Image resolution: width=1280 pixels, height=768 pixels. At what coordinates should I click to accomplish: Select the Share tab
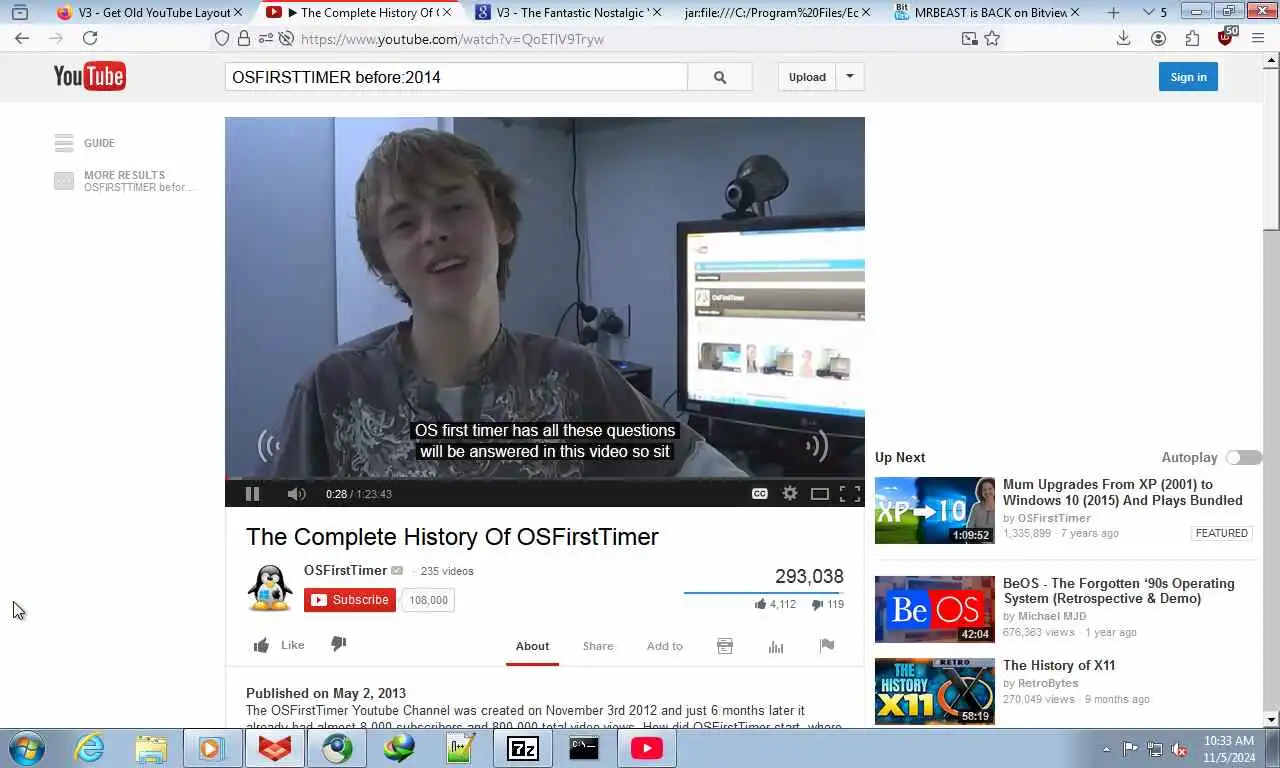click(x=598, y=646)
